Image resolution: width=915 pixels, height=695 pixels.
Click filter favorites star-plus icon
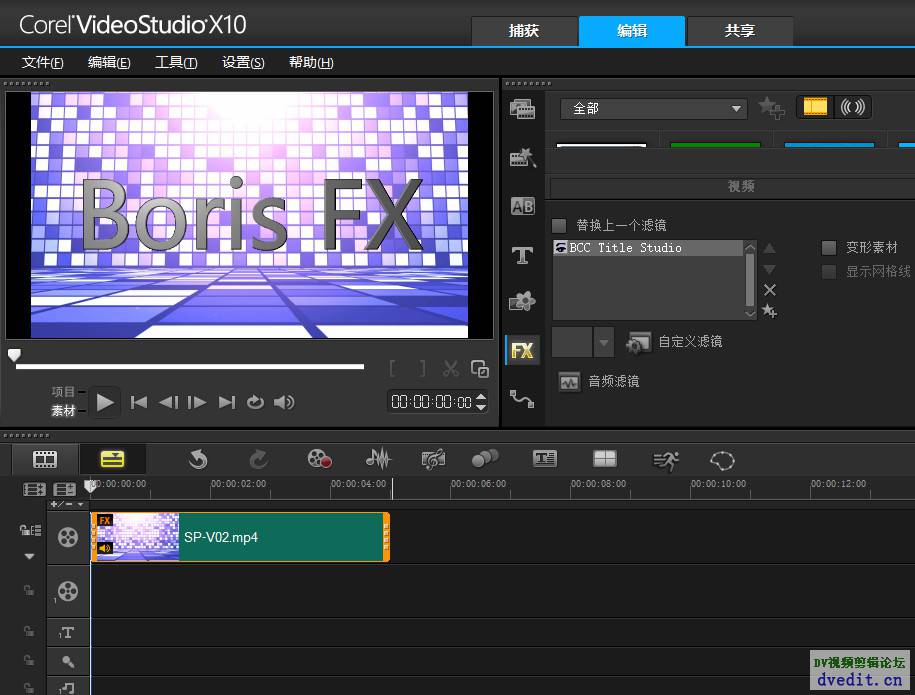(770, 311)
